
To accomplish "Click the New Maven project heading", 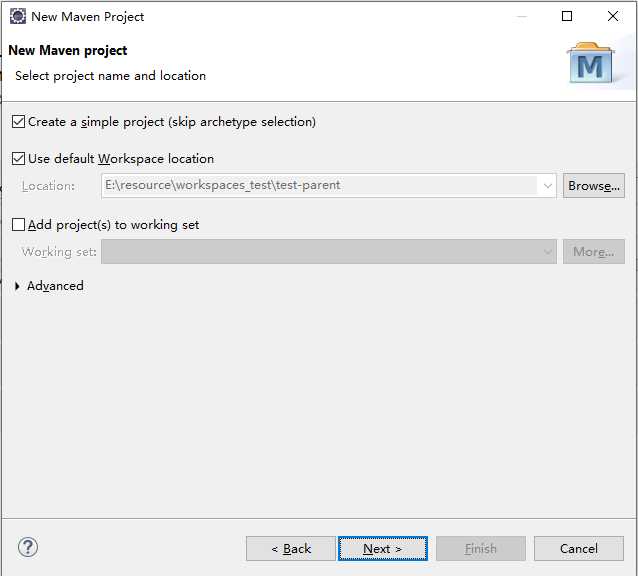I will [x=68, y=50].
